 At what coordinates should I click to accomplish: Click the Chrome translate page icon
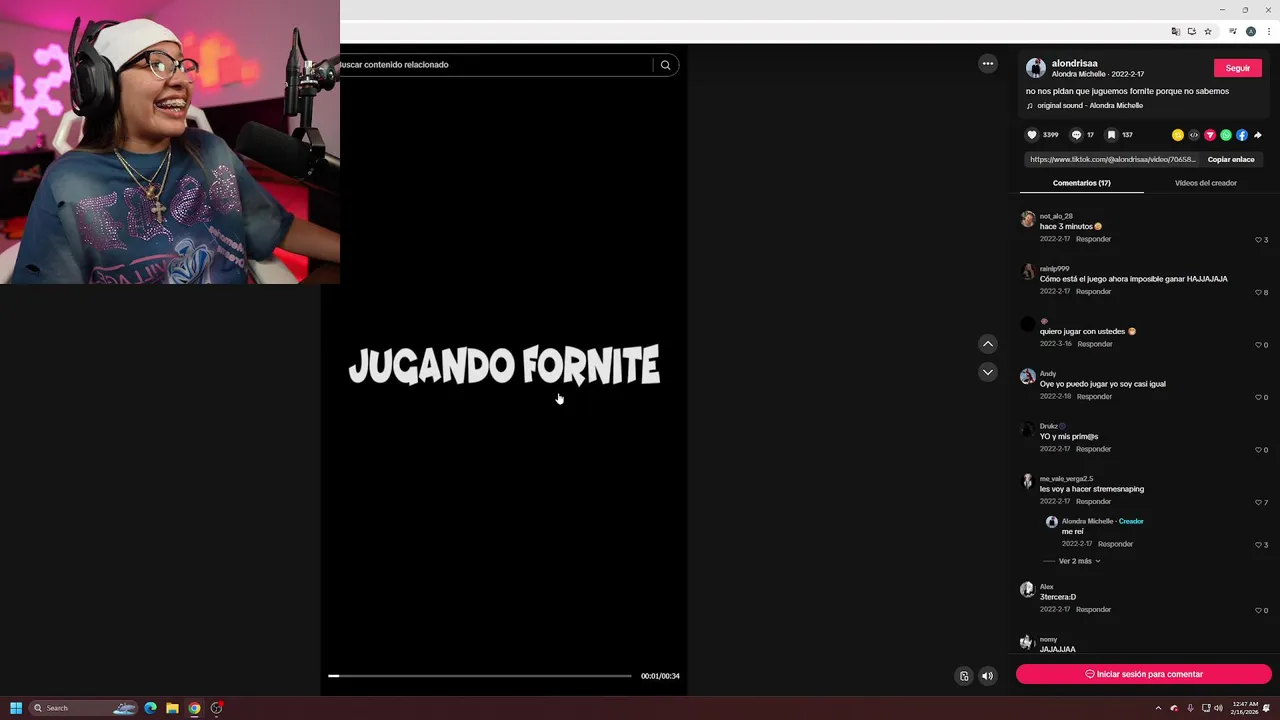tap(1176, 32)
